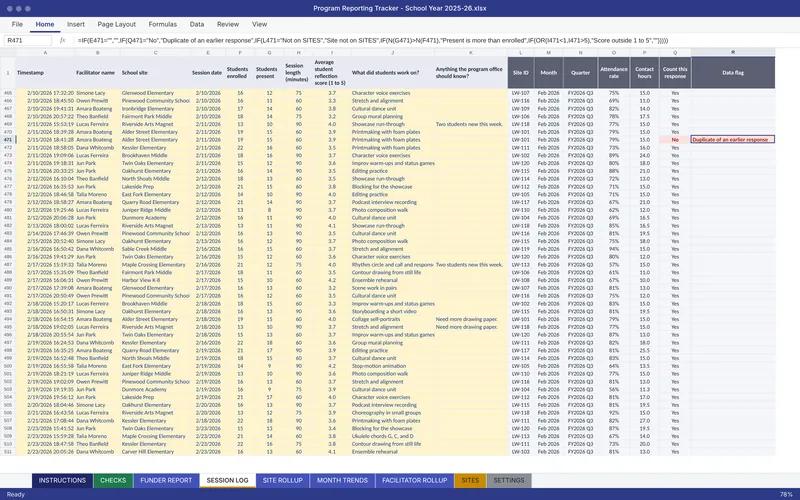Click the Facilitator name header cell
Screen dimensions: 800x500
point(97,72)
